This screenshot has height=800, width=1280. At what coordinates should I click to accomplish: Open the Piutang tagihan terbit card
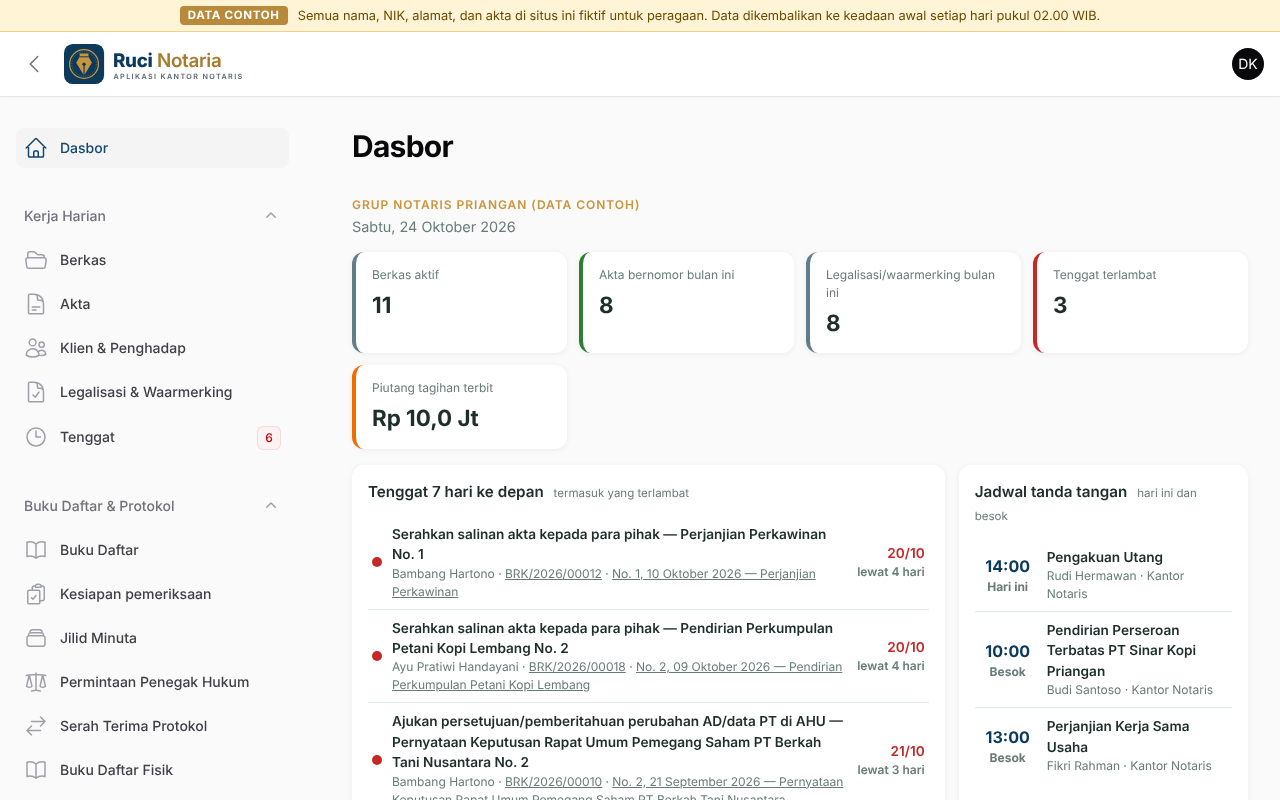tap(460, 407)
